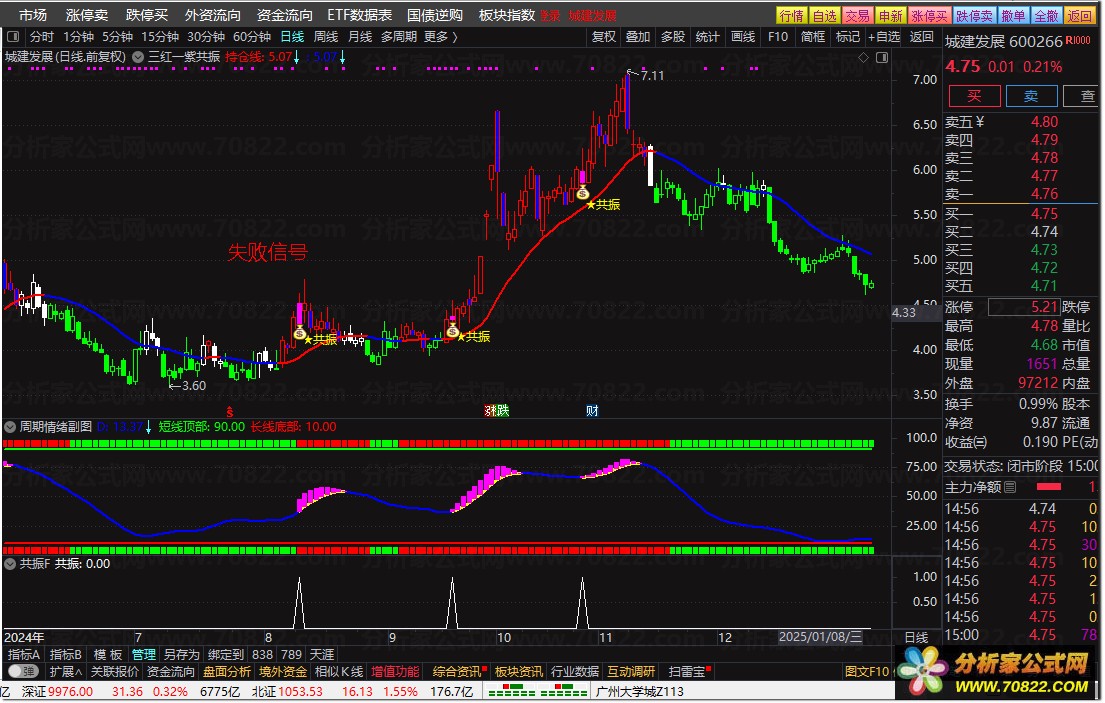Screen dimensions: 1105x703
Task: Toggle the 弹 switch at bottom left
Action: [x=23, y=671]
